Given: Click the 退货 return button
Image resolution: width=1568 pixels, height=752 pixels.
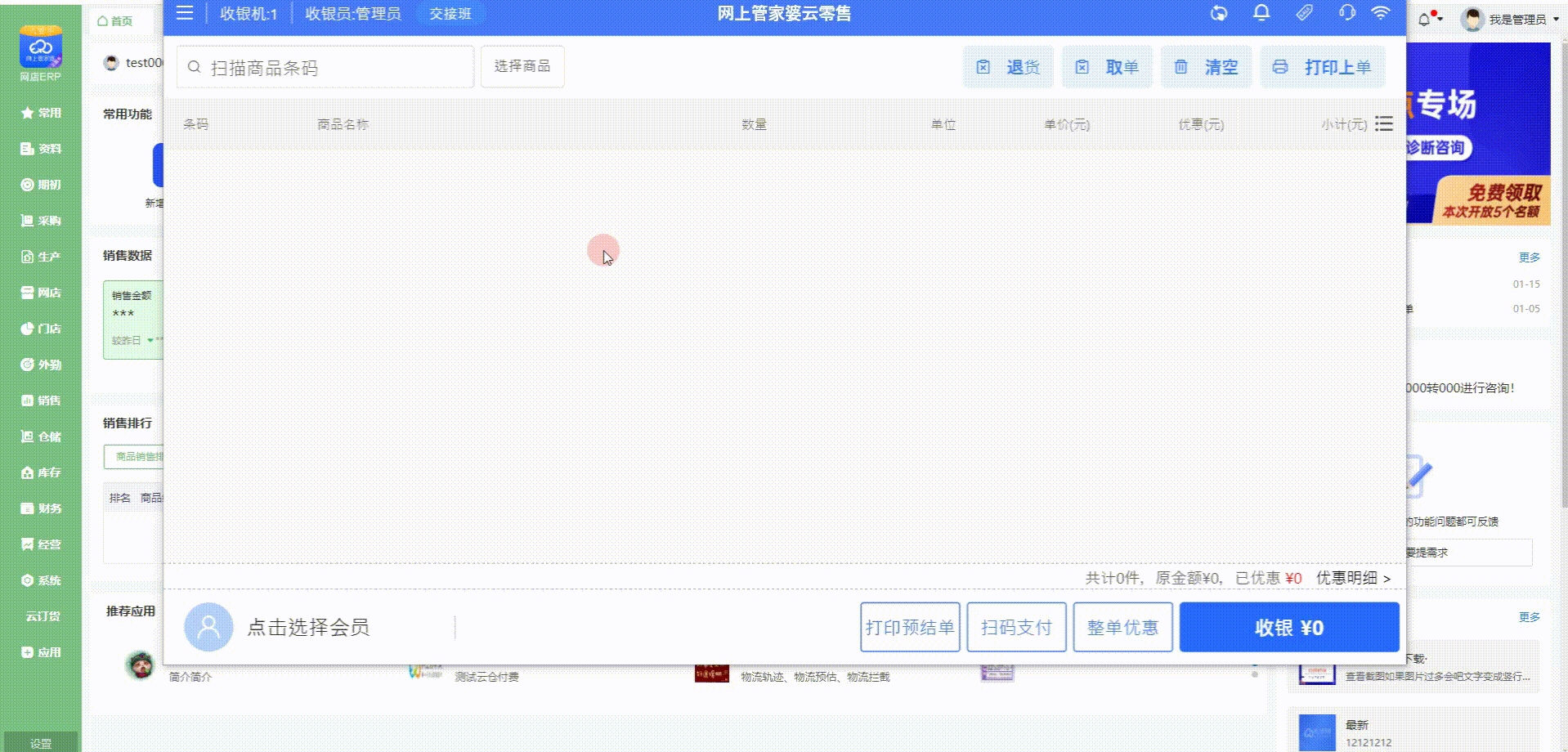Looking at the screenshot, I should 1009,67.
